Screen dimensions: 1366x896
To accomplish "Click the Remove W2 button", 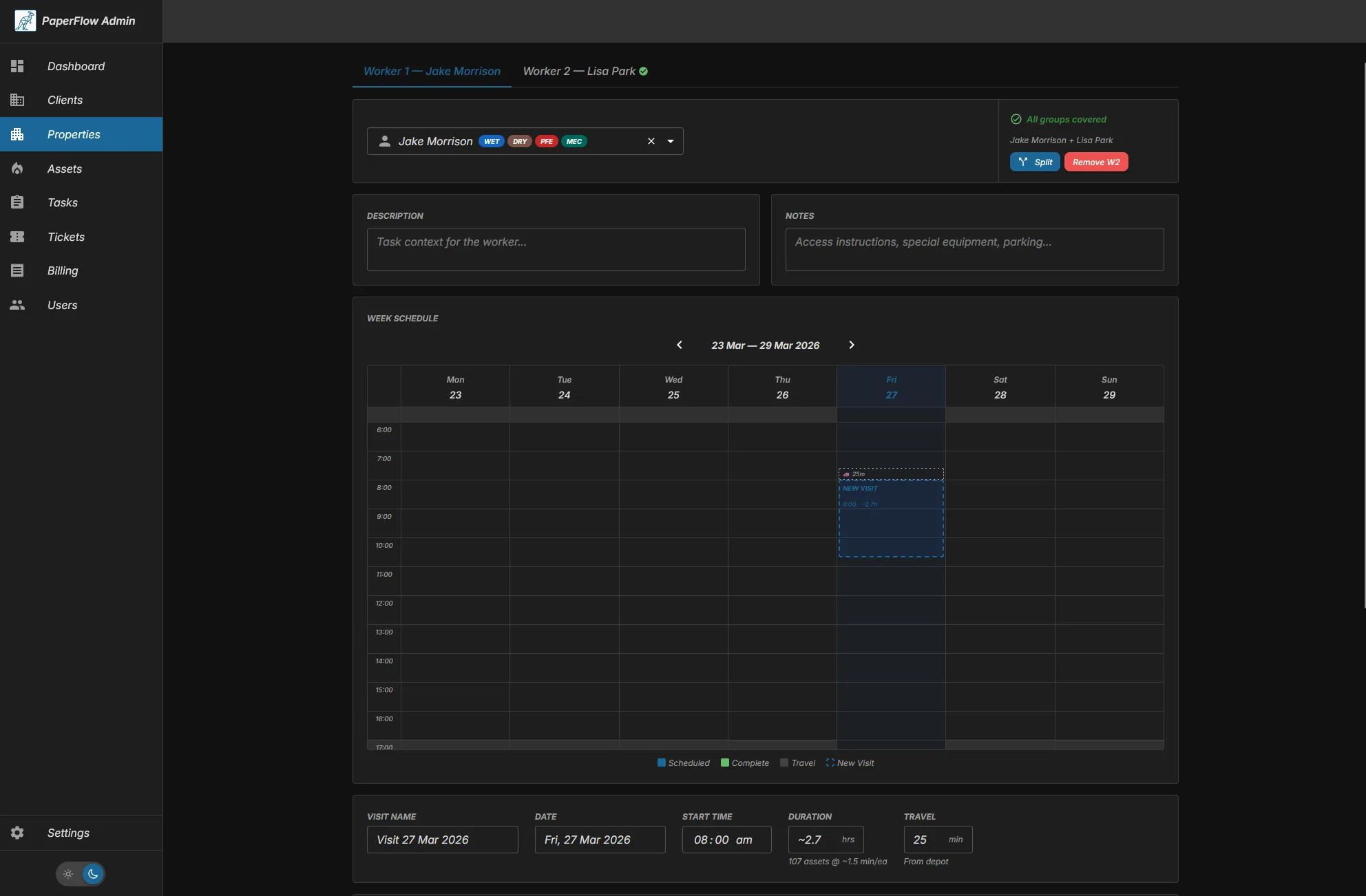I will tap(1095, 162).
